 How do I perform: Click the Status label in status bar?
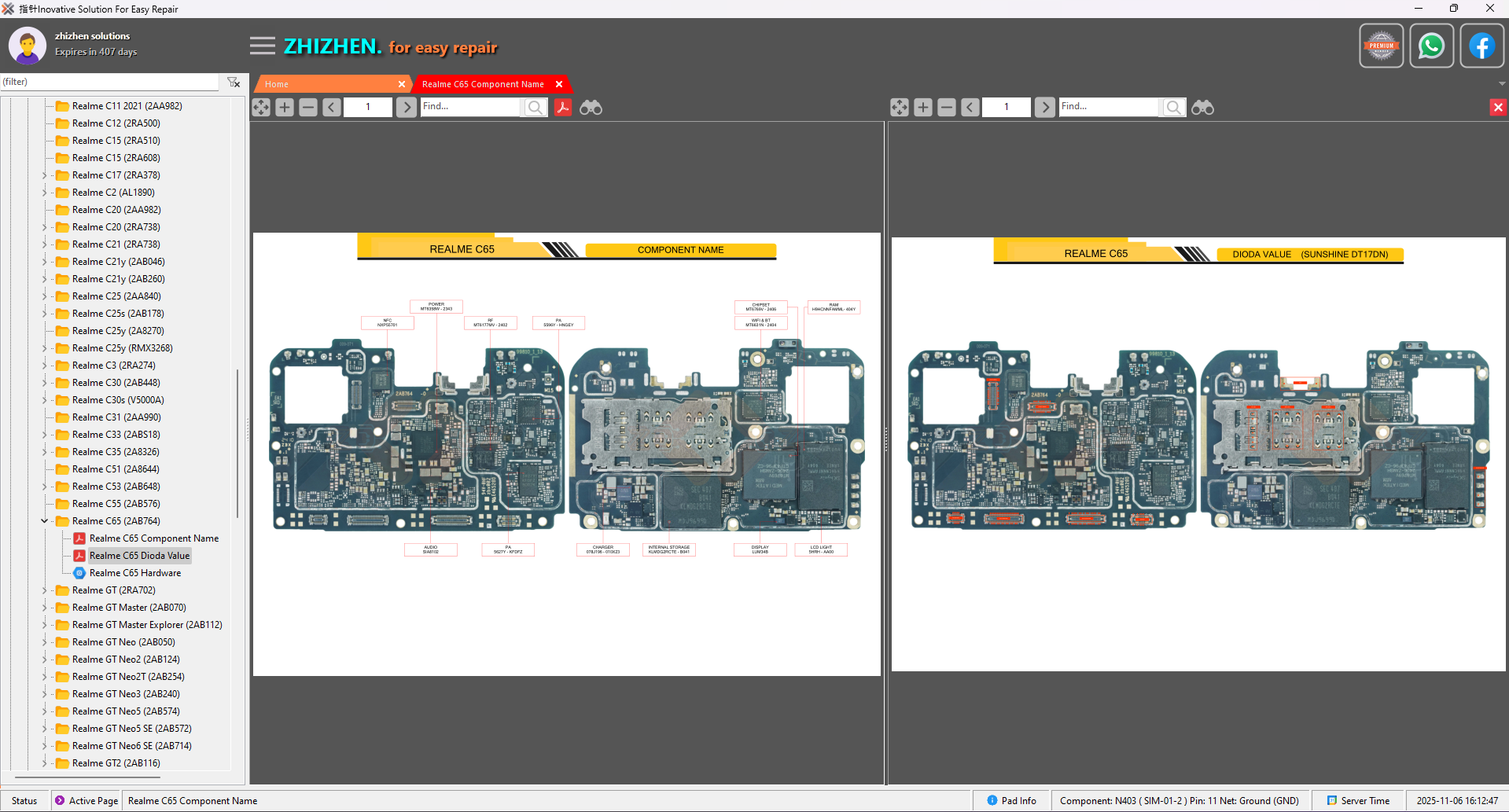[x=24, y=801]
